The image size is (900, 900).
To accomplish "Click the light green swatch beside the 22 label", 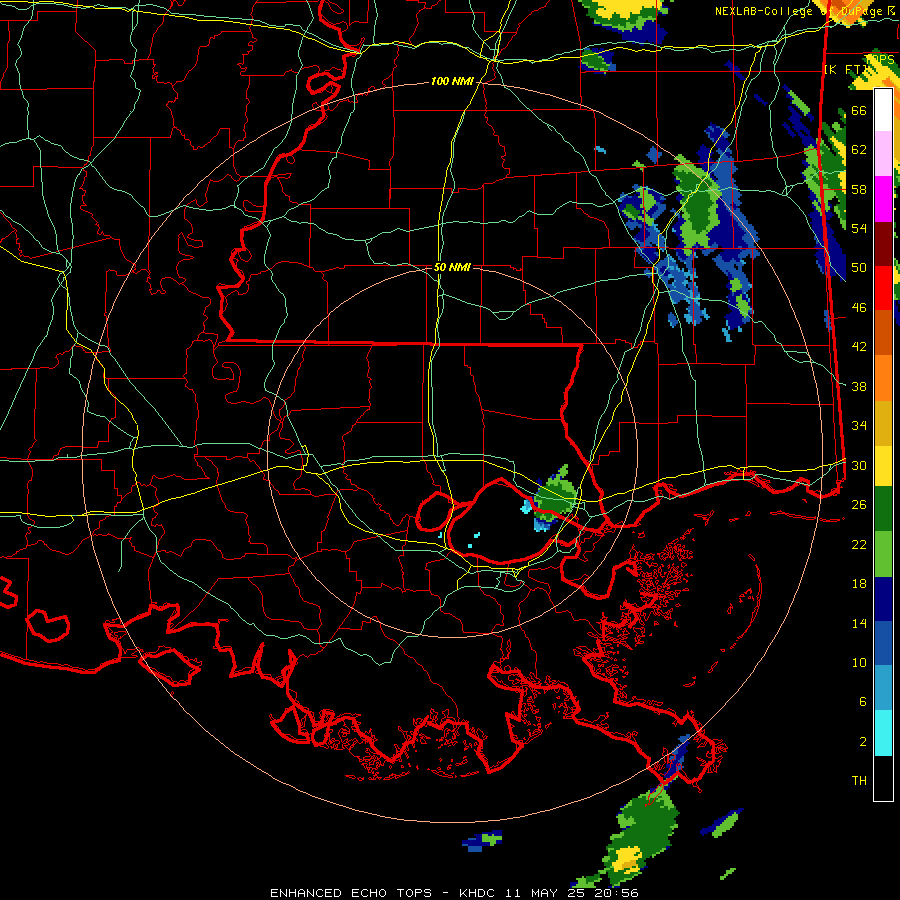I will (x=883, y=554).
